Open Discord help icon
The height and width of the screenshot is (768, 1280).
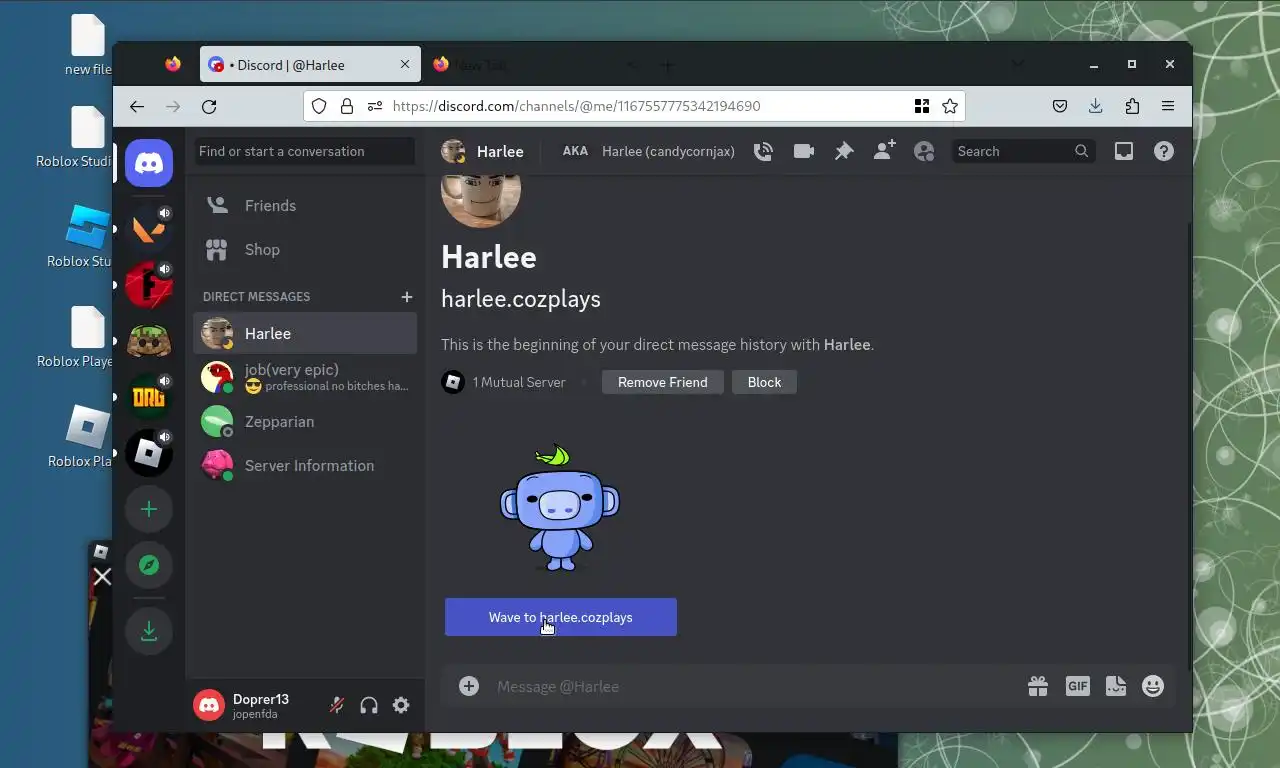point(1164,151)
